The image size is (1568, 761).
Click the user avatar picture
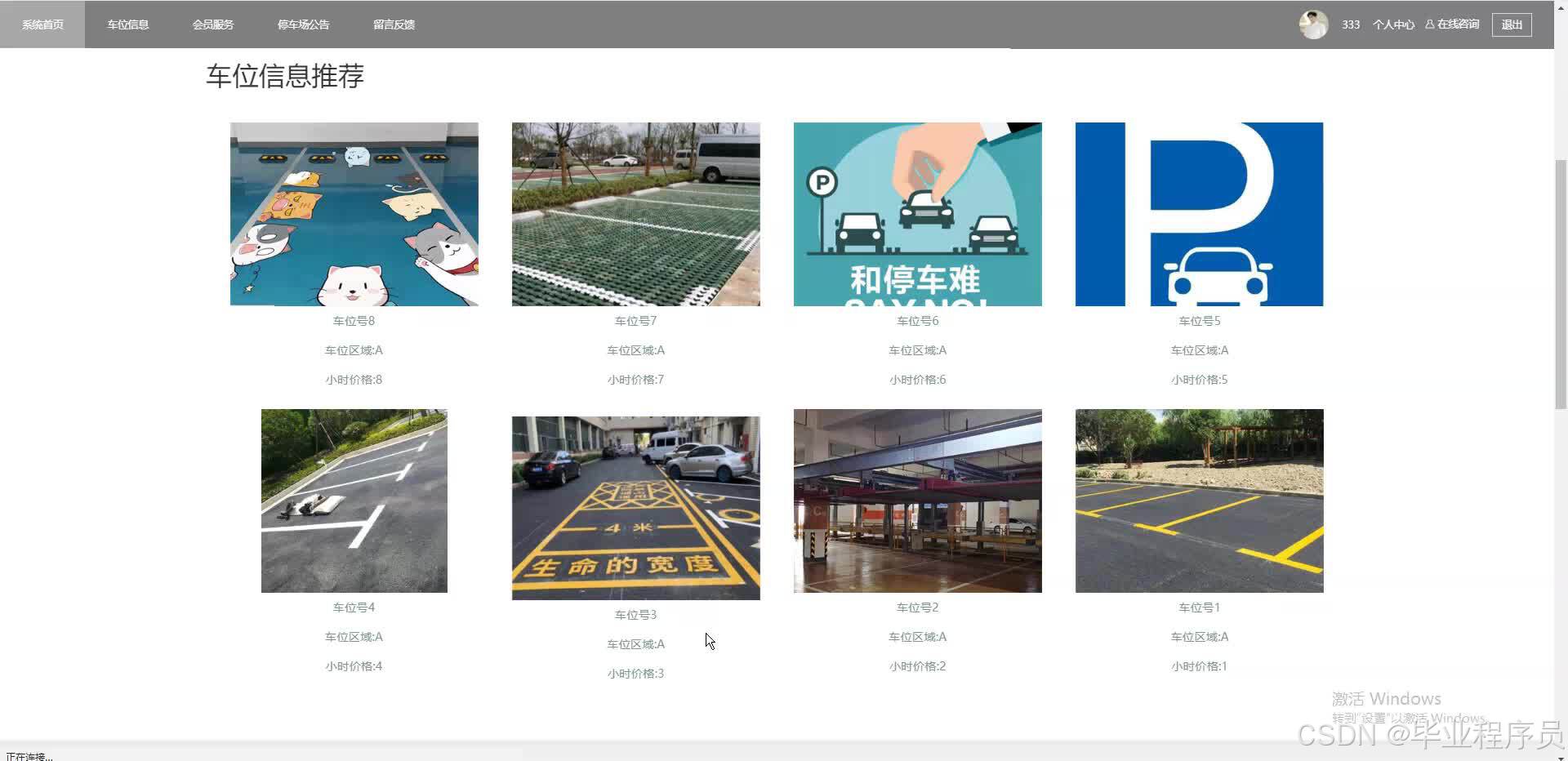tap(1313, 24)
